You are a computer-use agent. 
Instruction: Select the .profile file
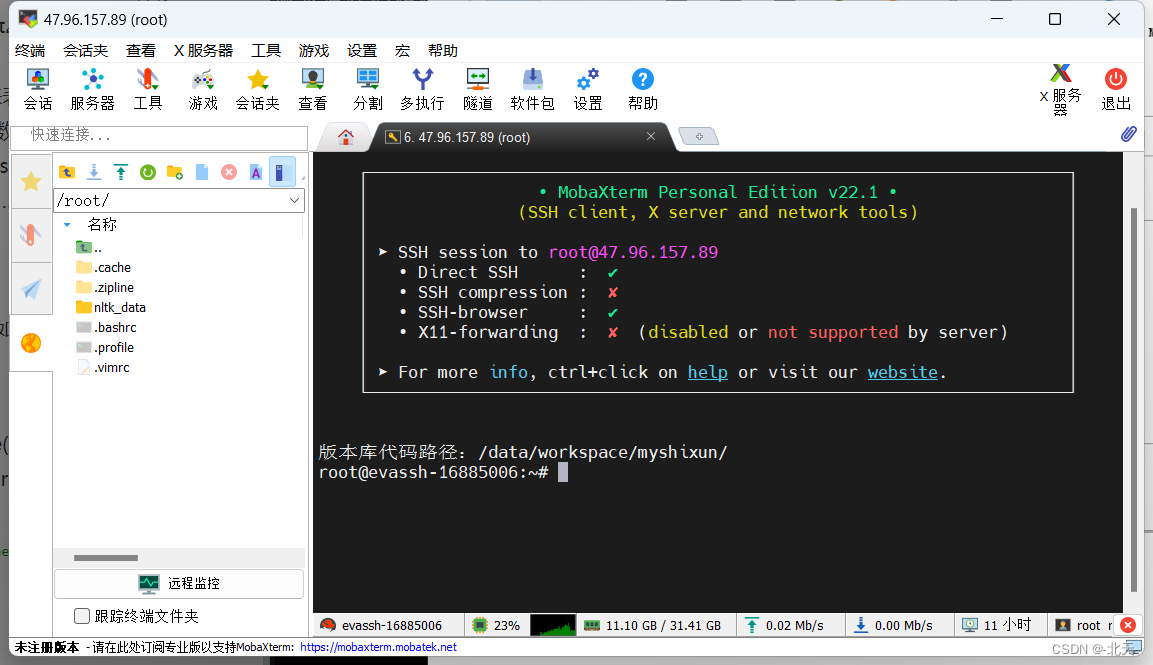click(x=105, y=347)
